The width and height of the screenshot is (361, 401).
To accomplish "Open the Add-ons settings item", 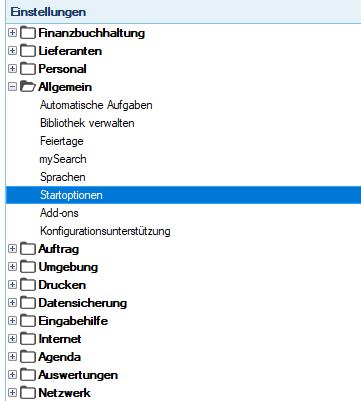I will 59,213.
